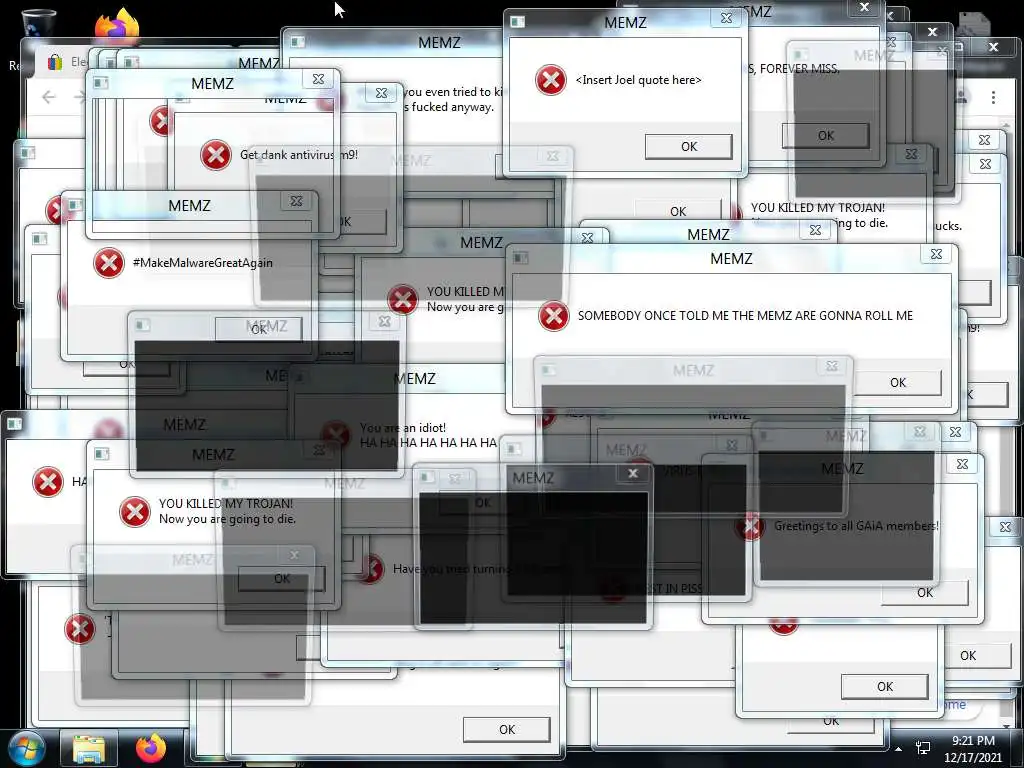The image size is (1024, 768).
Task: Click the error icon beside Insert Joel quote
Action: pos(551,80)
